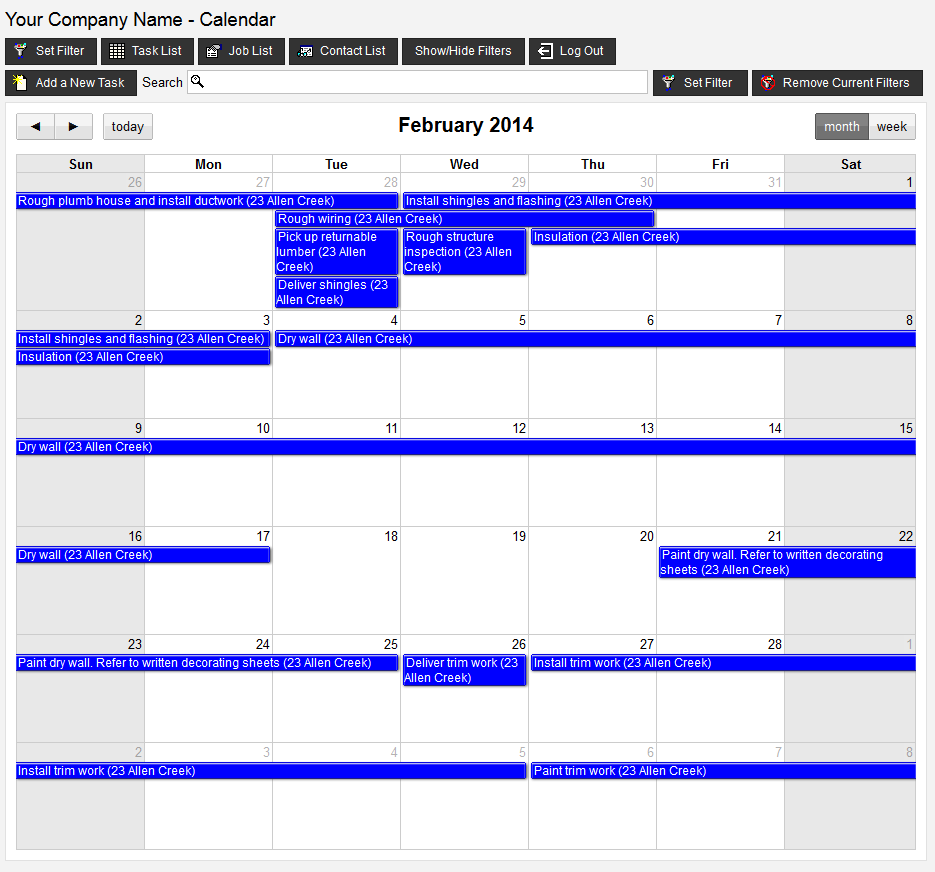The height and width of the screenshot is (872, 935).
Task: Click the search magnifier icon
Action: 197,82
